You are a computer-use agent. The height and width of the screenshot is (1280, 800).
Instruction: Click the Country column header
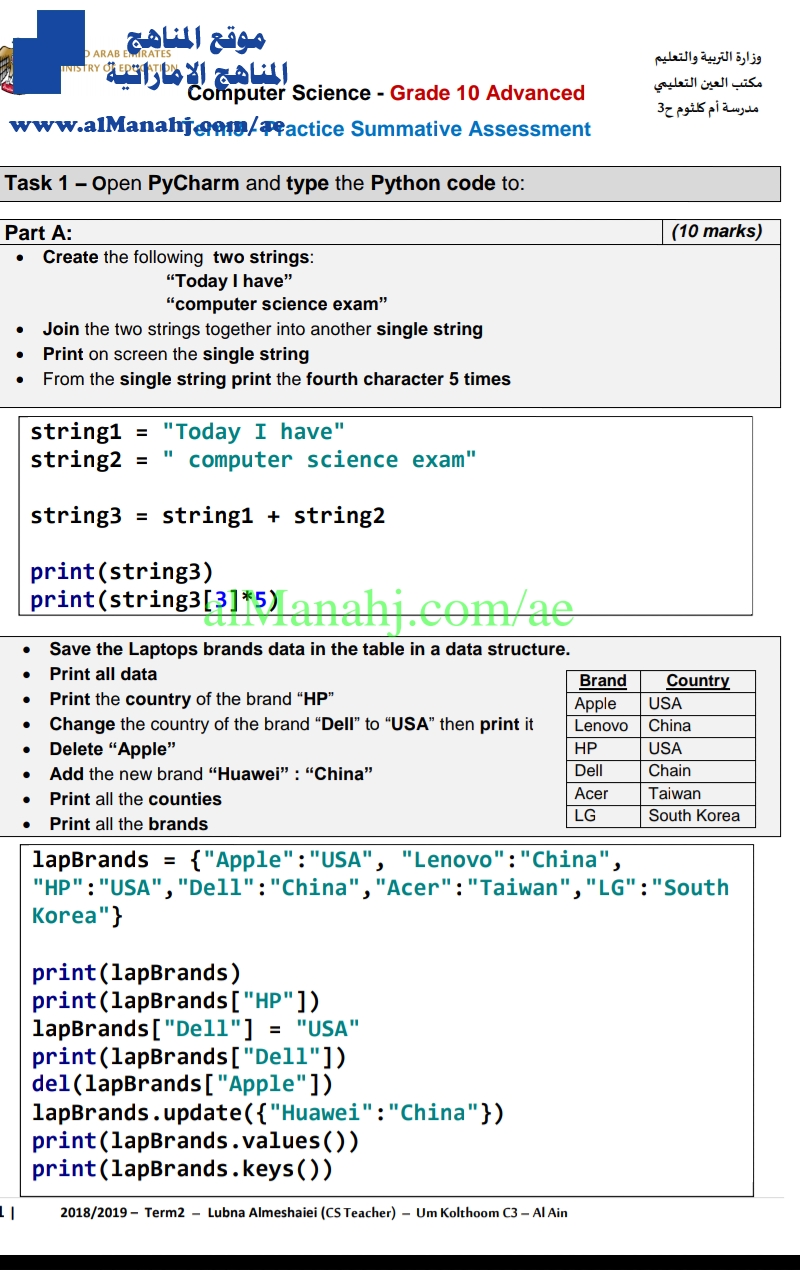coord(697,681)
